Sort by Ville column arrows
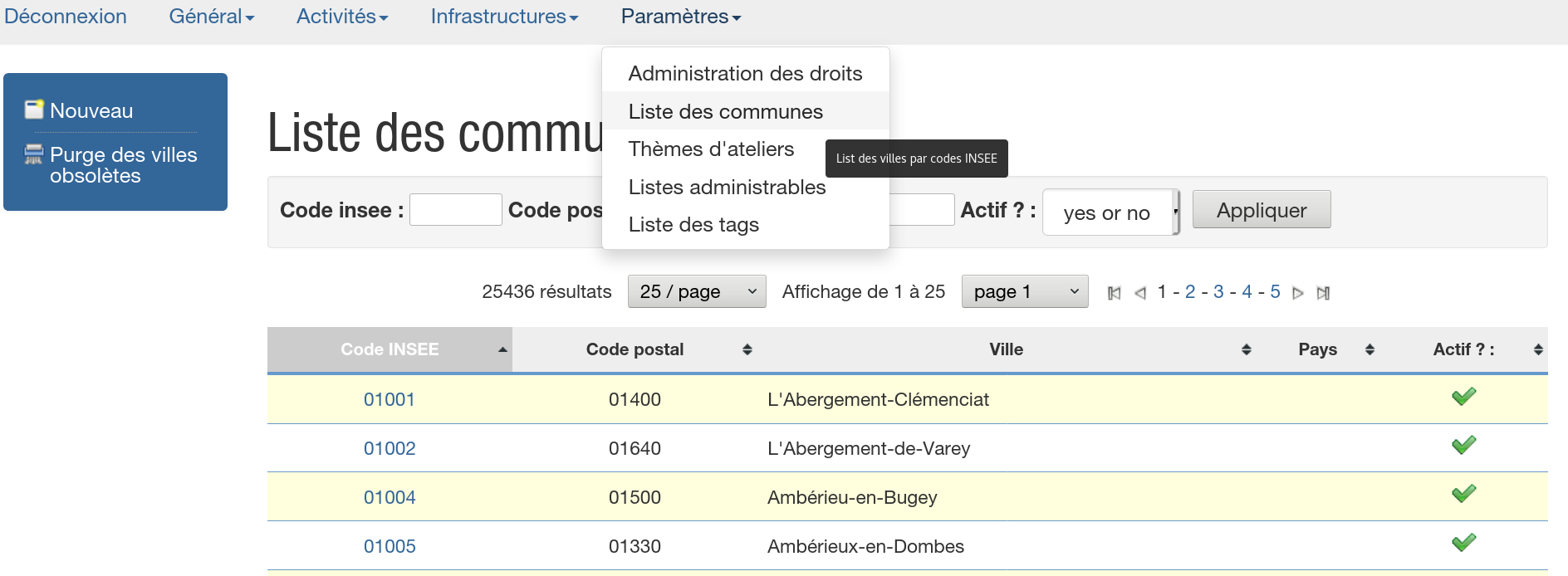The height and width of the screenshot is (576, 1568). coord(1246,349)
